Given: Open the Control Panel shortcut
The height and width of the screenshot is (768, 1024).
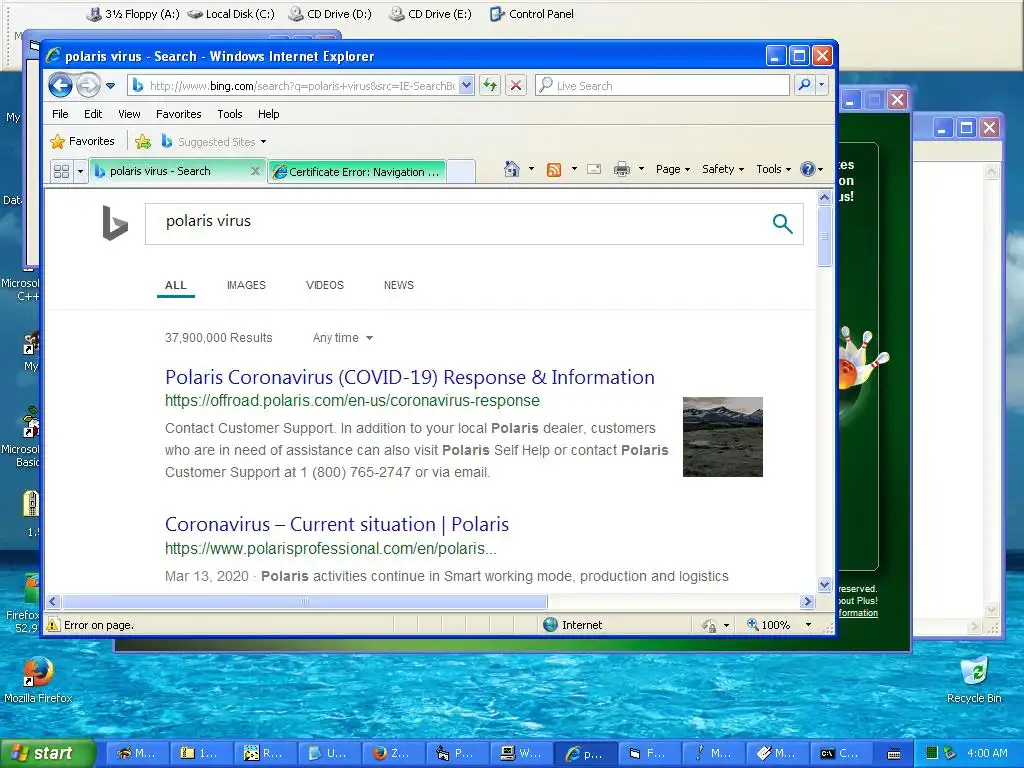Looking at the screenshot, I should click(532, 14).
